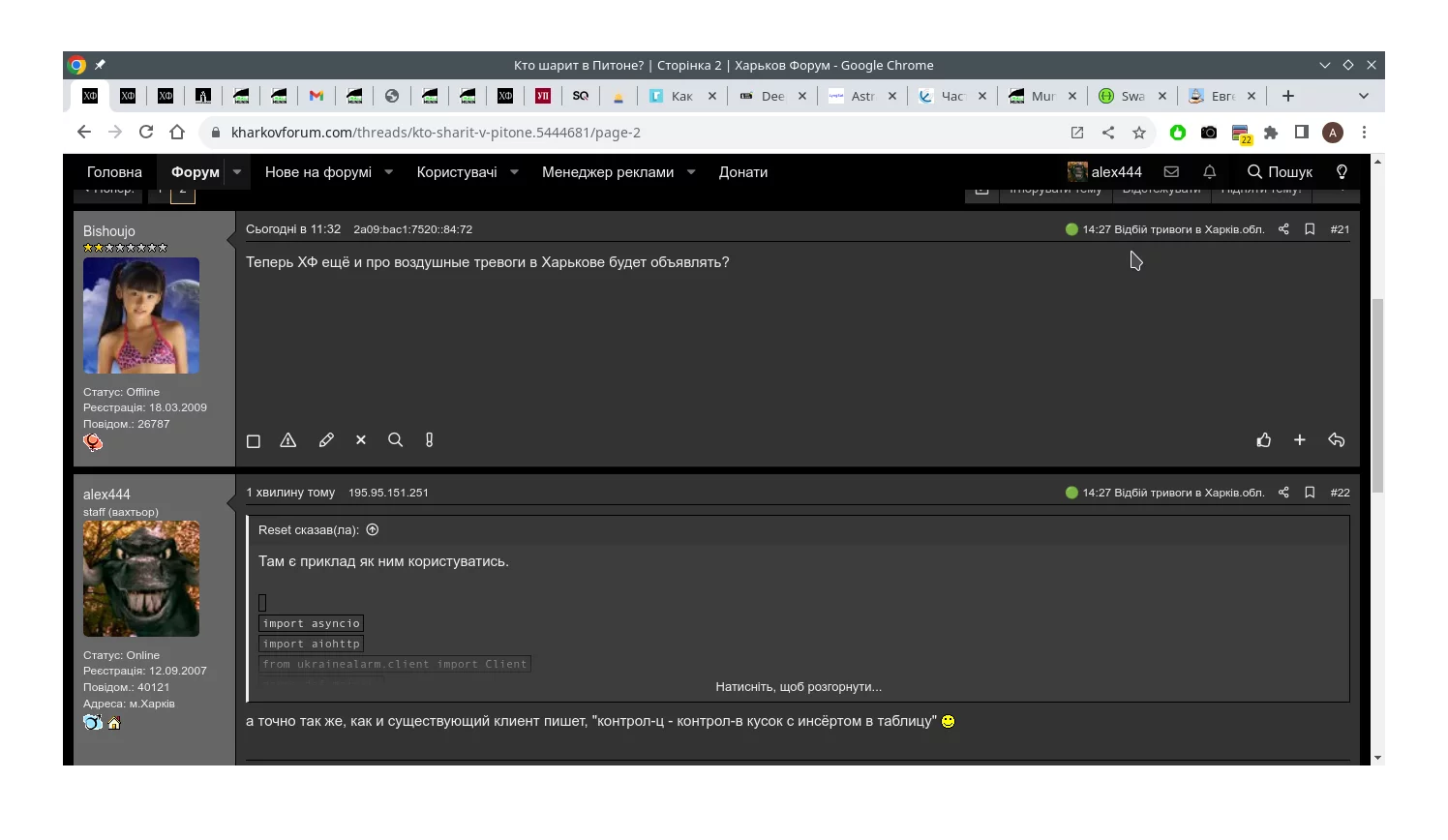1448x840 pixels.
Task: Toggle the Chrome side panel
Action: pyautogui.click(x=1302, y=133)
